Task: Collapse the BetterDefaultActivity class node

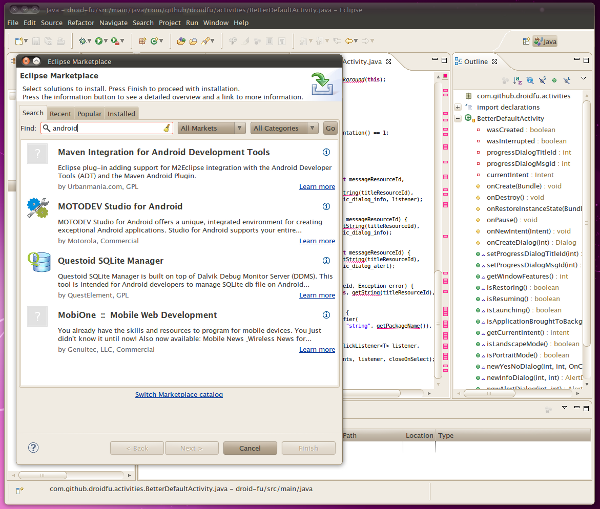Action: pos(458,119)
